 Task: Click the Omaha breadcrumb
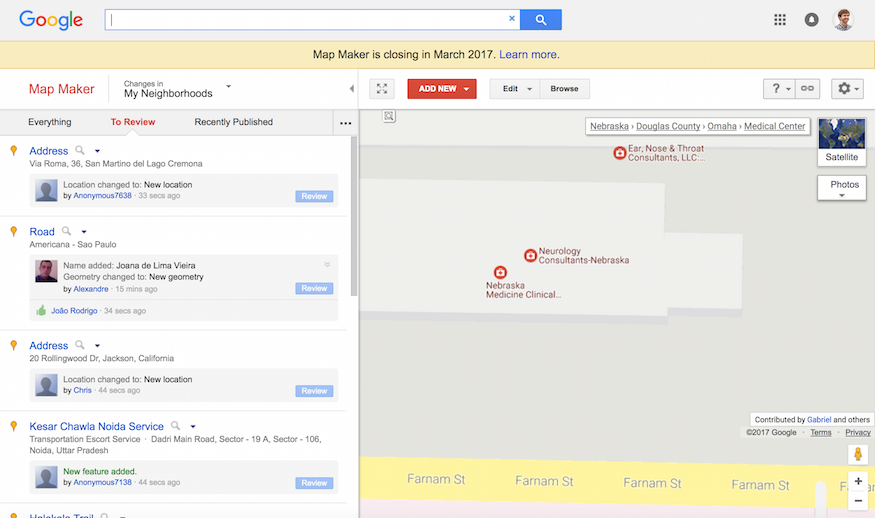[722, 126]
